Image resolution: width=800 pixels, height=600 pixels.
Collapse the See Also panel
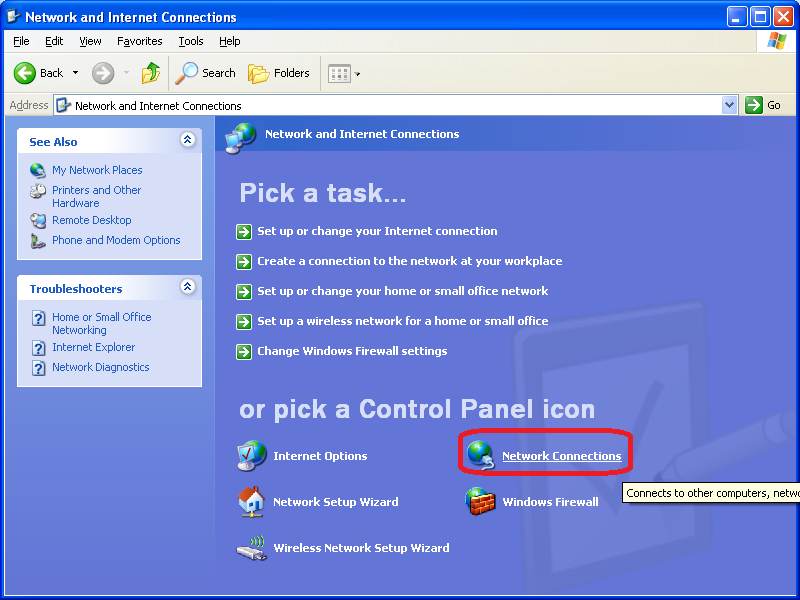tap(188, 139)
